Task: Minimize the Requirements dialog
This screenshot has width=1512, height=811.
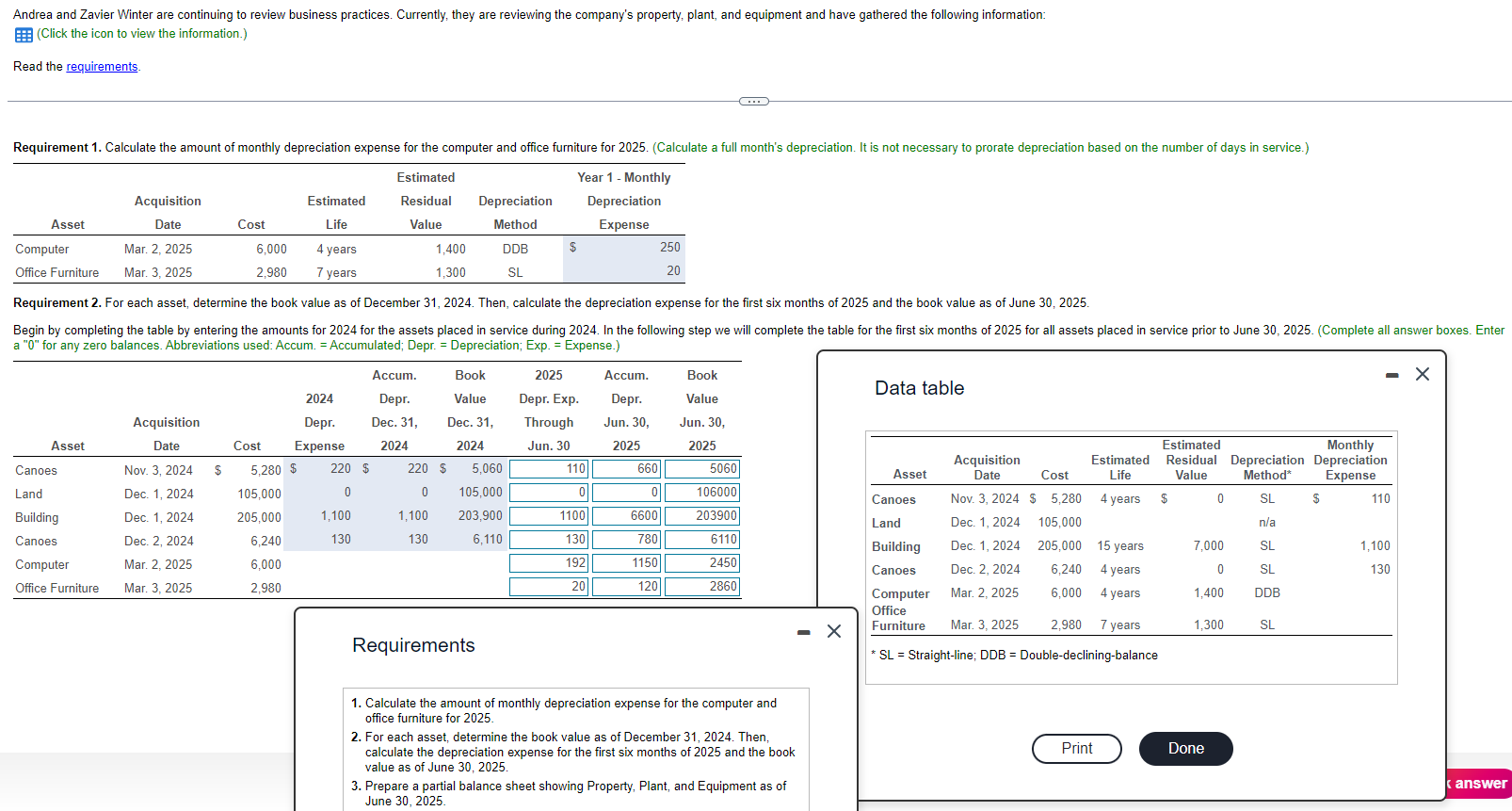Action: [x=803, y=632]
